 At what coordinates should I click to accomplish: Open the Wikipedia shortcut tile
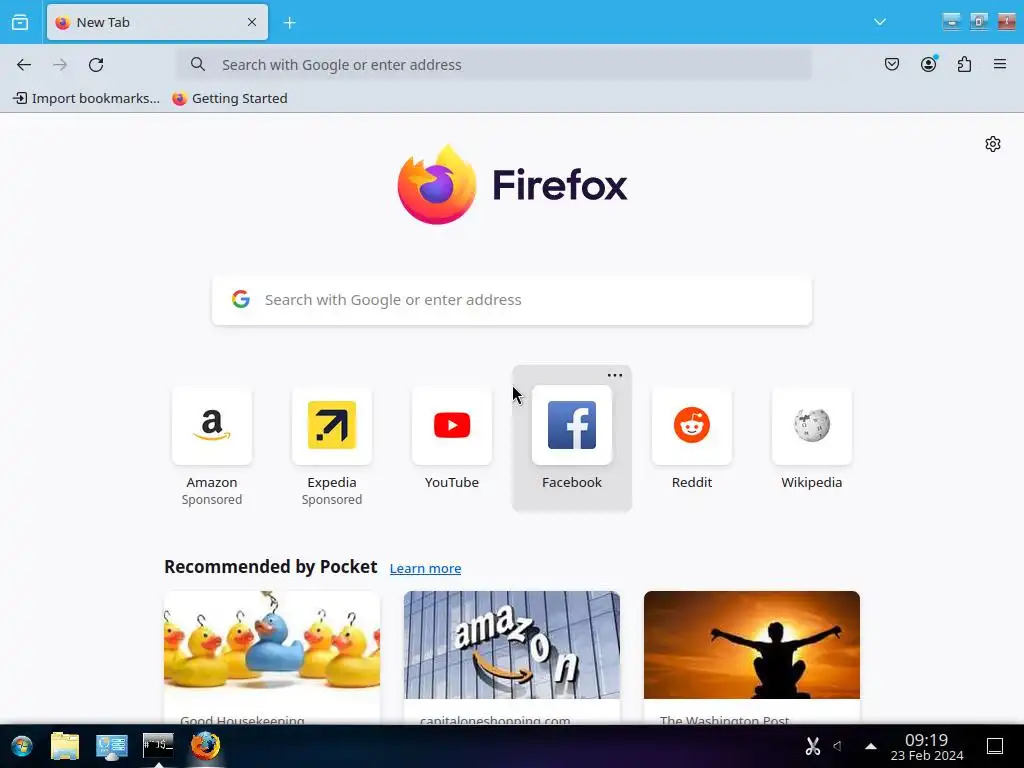812,426
